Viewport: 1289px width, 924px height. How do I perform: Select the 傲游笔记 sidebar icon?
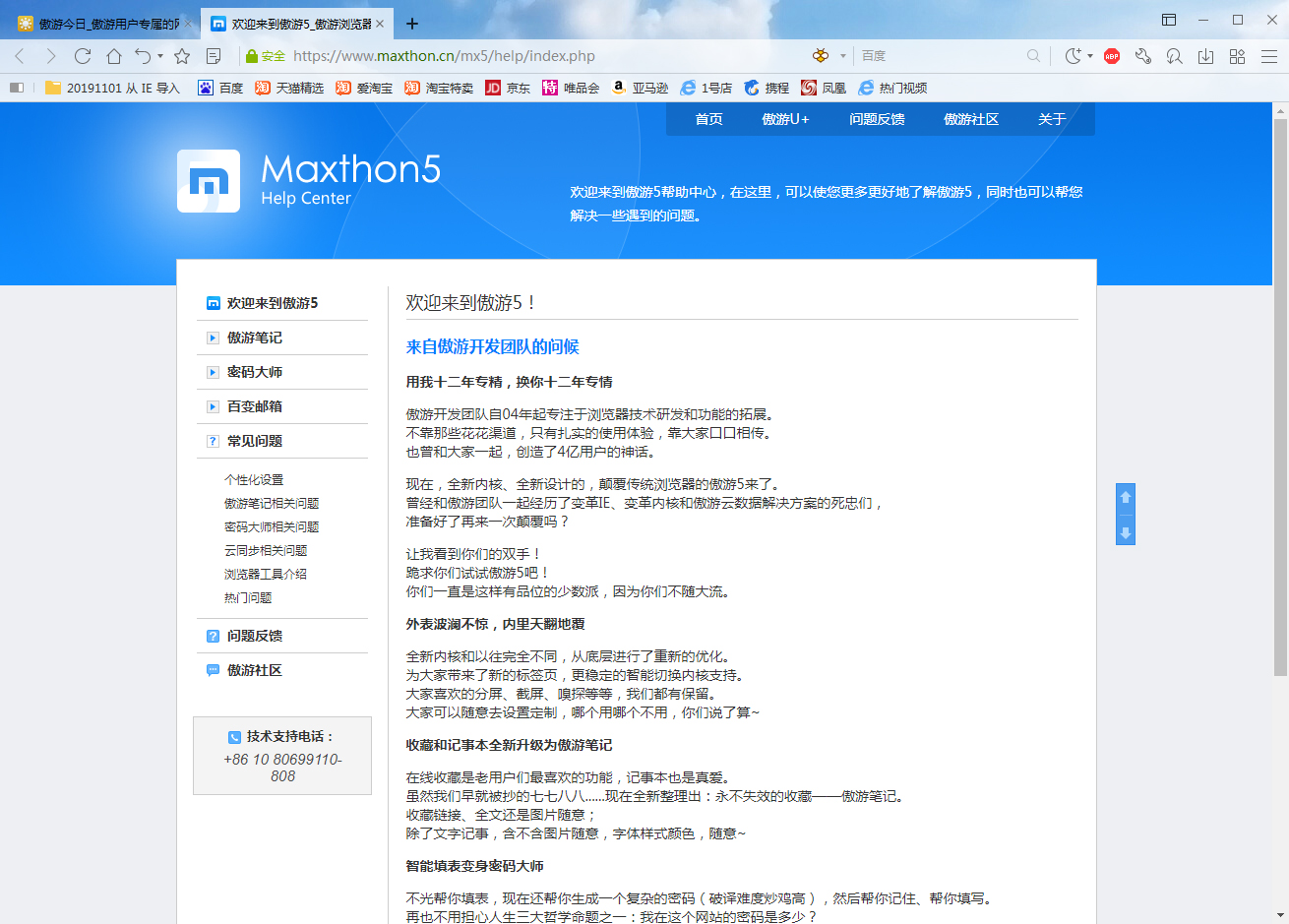click(x=212, y=338)
